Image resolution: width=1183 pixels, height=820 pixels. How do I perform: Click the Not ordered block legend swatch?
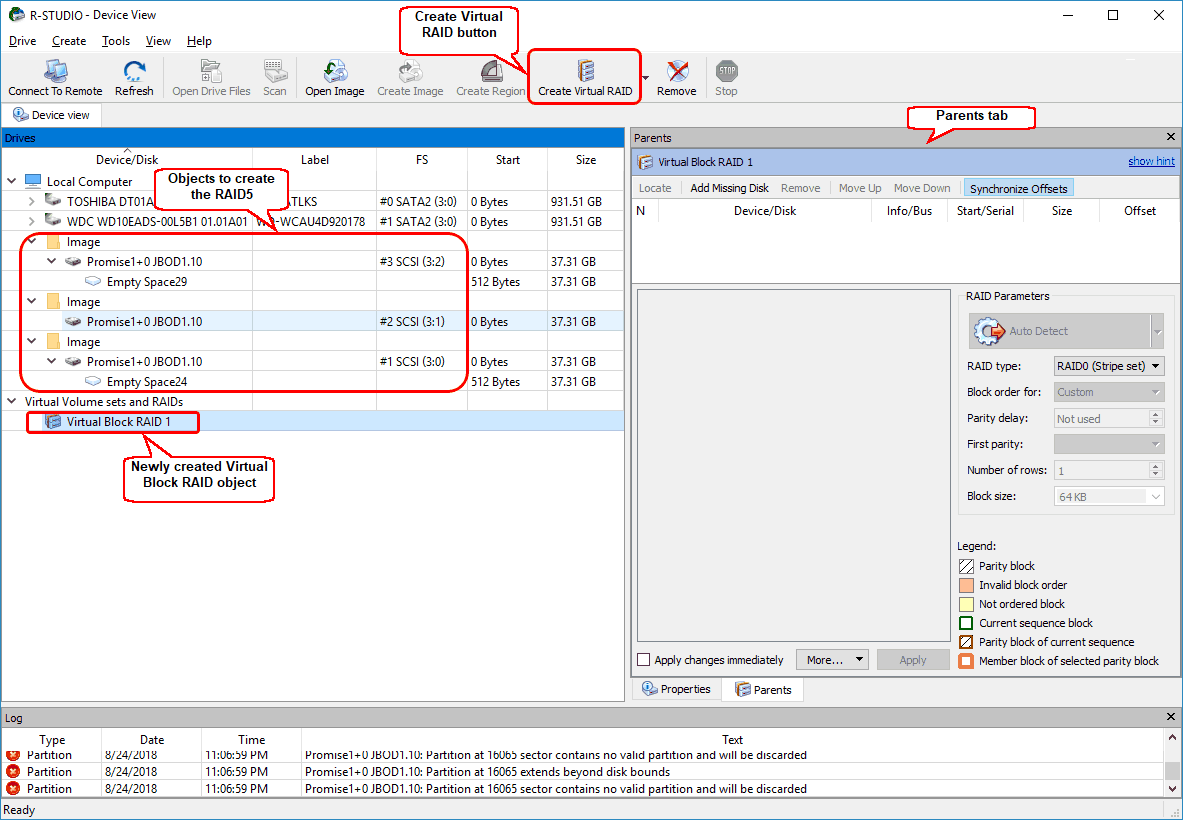click(x=966, y=604)
